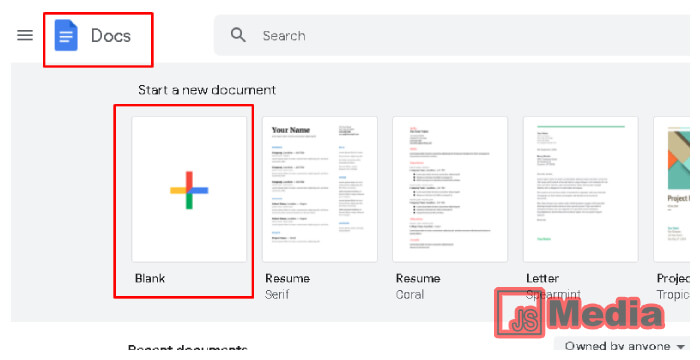Click the Coral label under Resume
Screen dimensions: 700x360
pyautogui.click(x=410, y=294)
